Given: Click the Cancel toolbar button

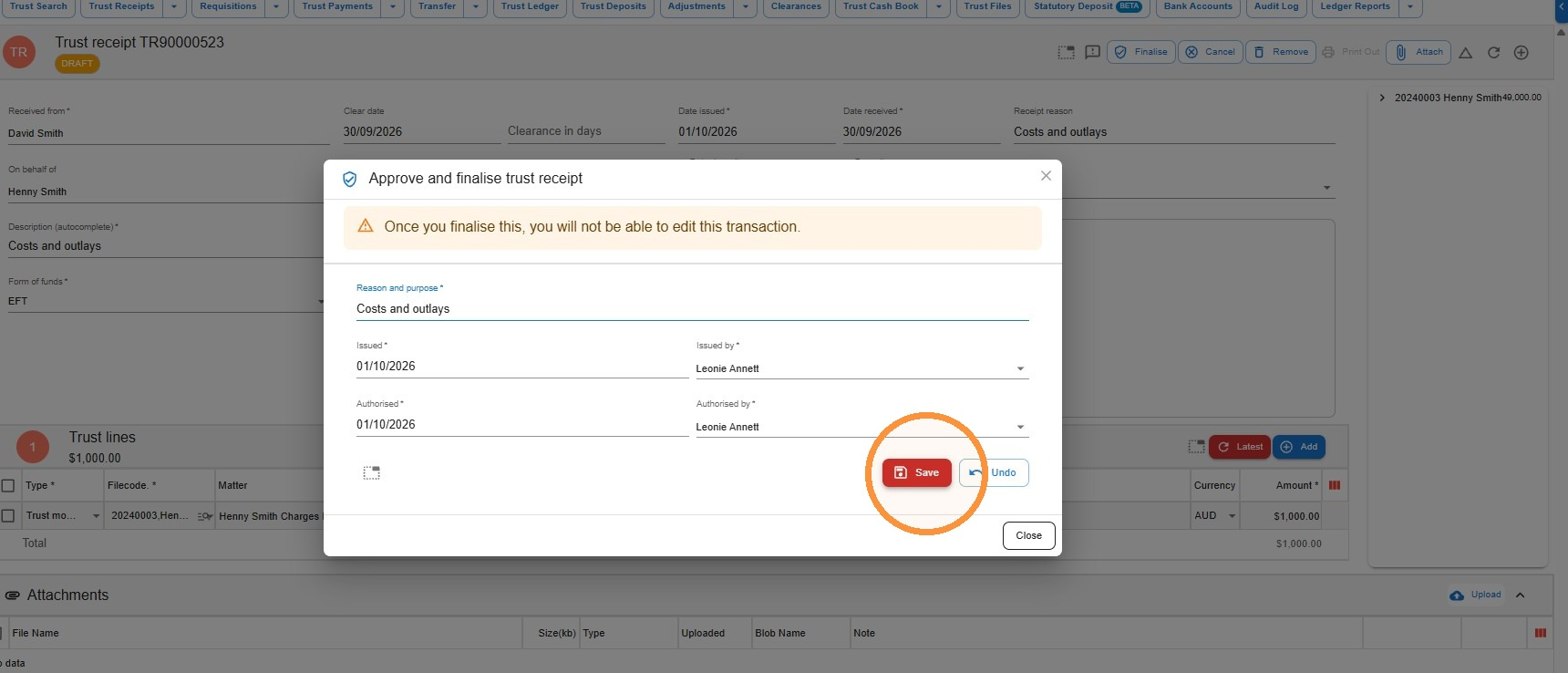Looking at the screenshot, I should 1210,52.
